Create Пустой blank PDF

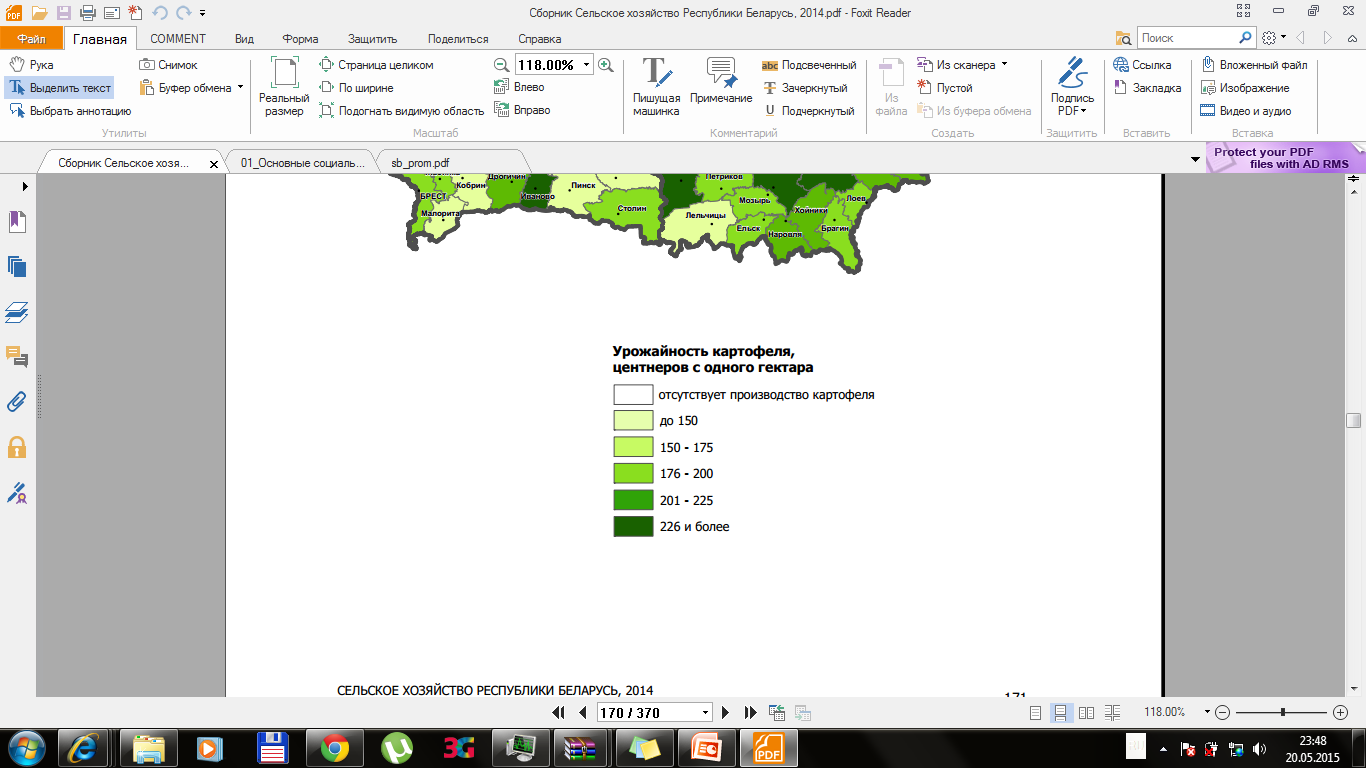945,88
